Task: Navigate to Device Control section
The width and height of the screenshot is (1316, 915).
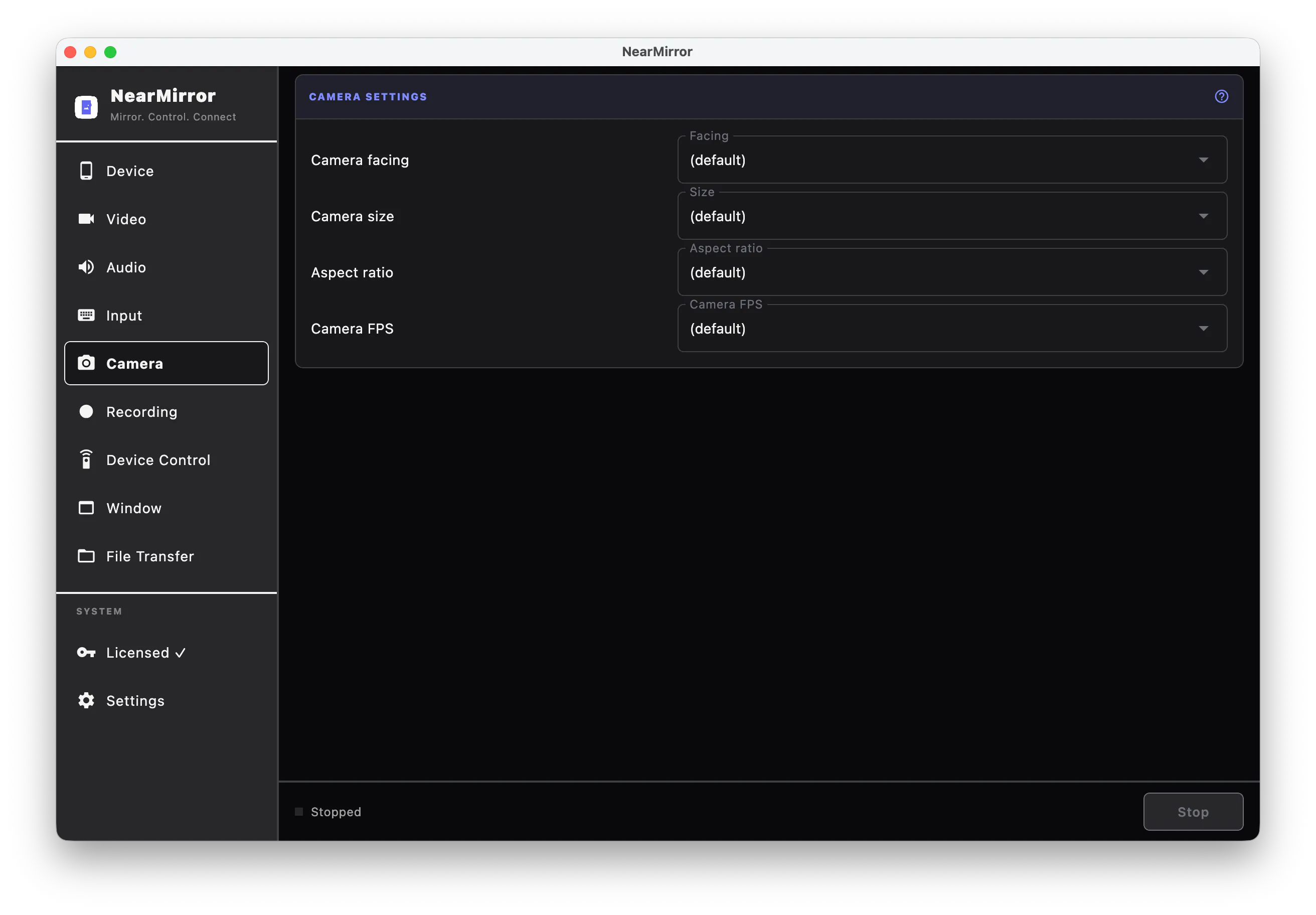Action: point(166,460)
